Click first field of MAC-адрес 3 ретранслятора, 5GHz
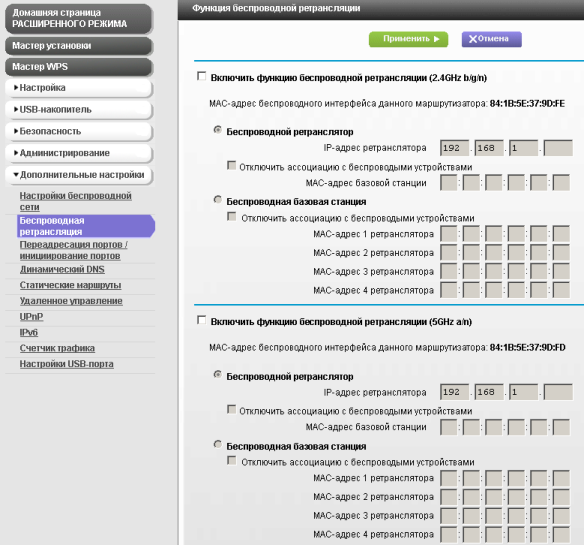Viewport: 584px width, 545px height. pos(449,516)
